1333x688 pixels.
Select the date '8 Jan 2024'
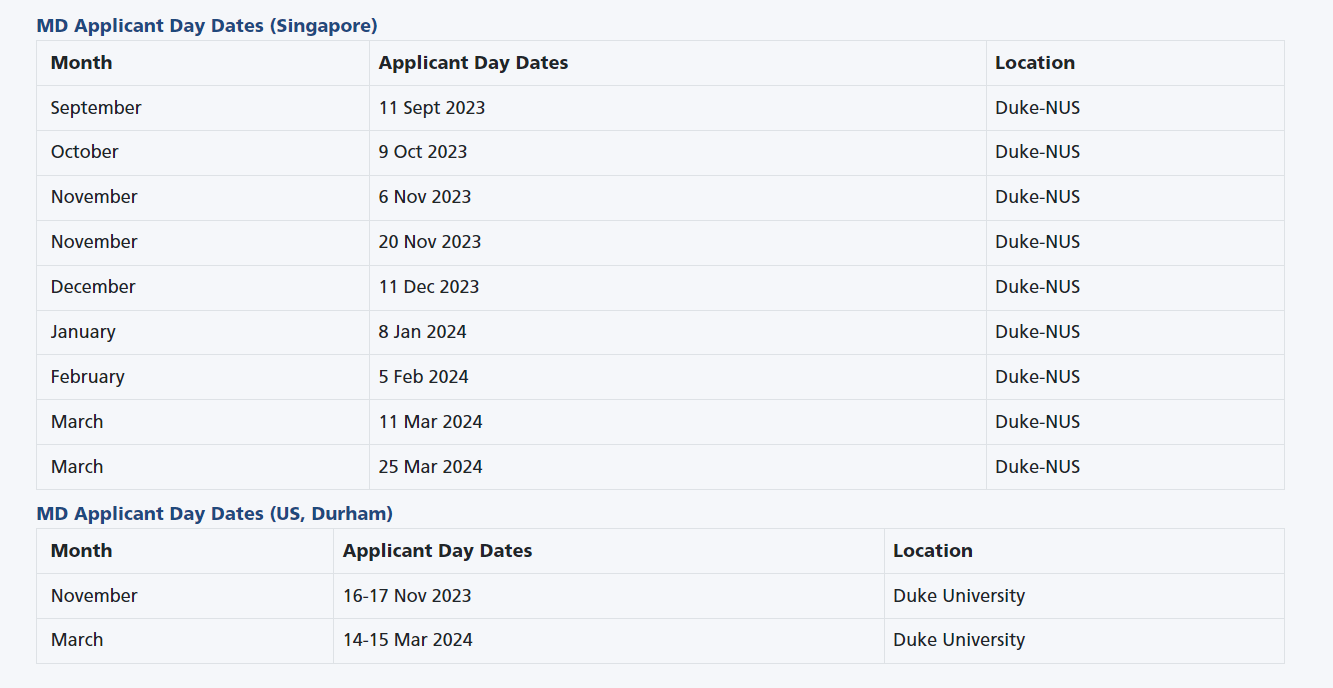tap(423, 332)
